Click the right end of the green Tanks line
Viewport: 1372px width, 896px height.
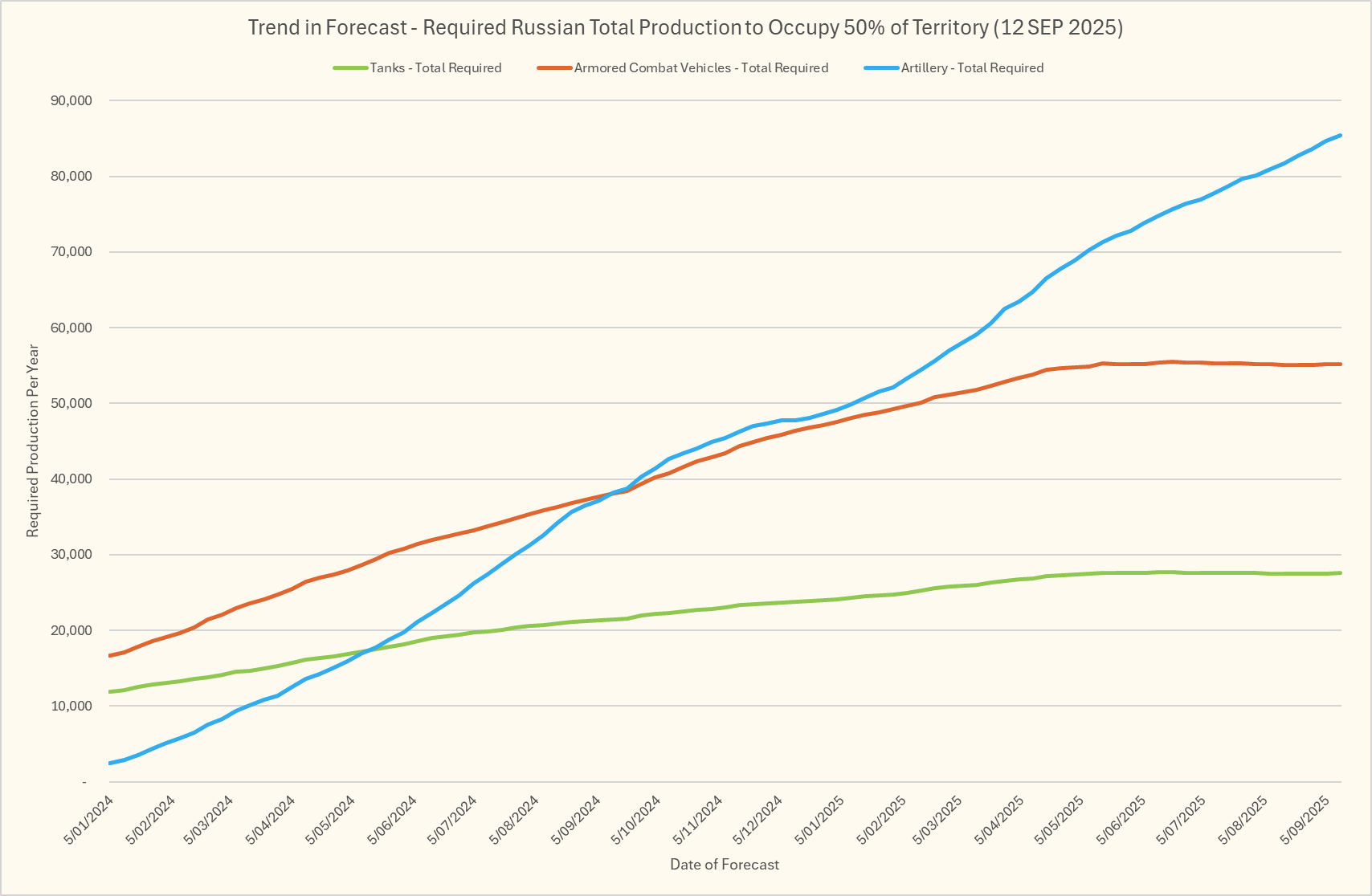click(x=1339, y=572)
